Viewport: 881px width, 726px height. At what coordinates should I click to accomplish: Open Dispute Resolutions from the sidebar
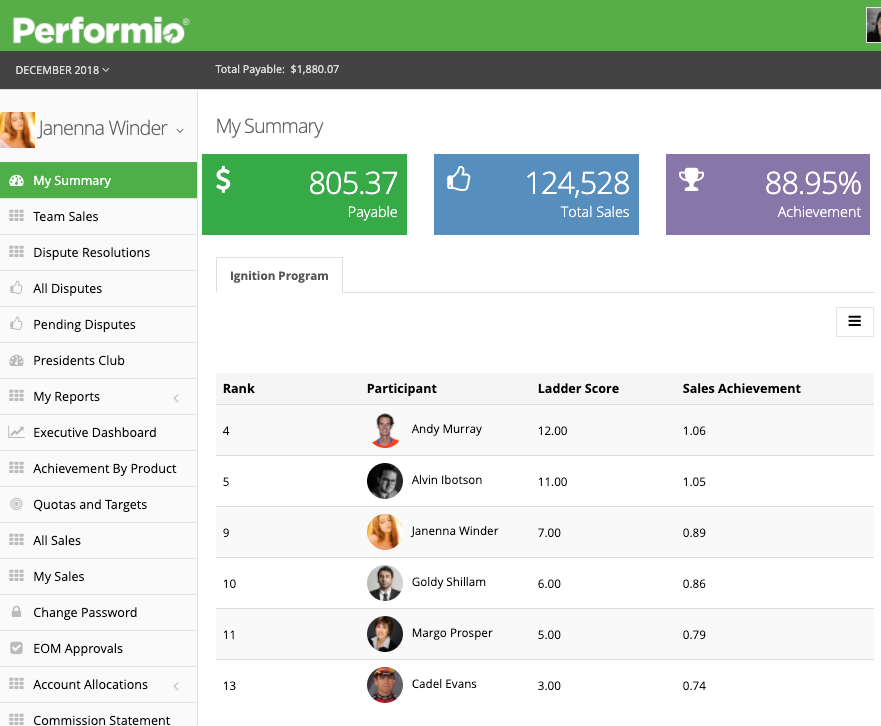click(x=98, y=252)
